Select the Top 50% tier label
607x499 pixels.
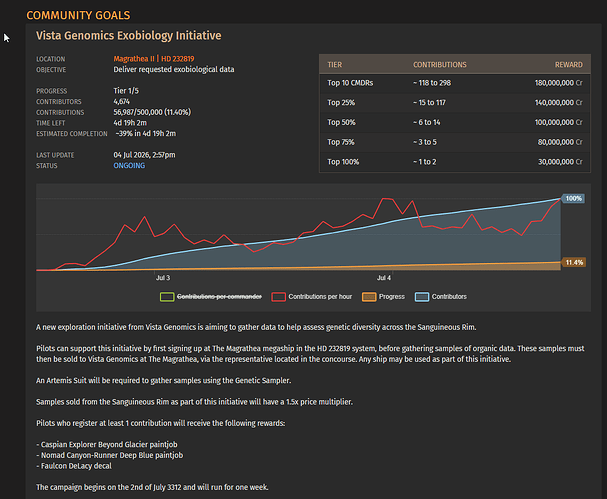pyautogui.click(x=341, y=122)
